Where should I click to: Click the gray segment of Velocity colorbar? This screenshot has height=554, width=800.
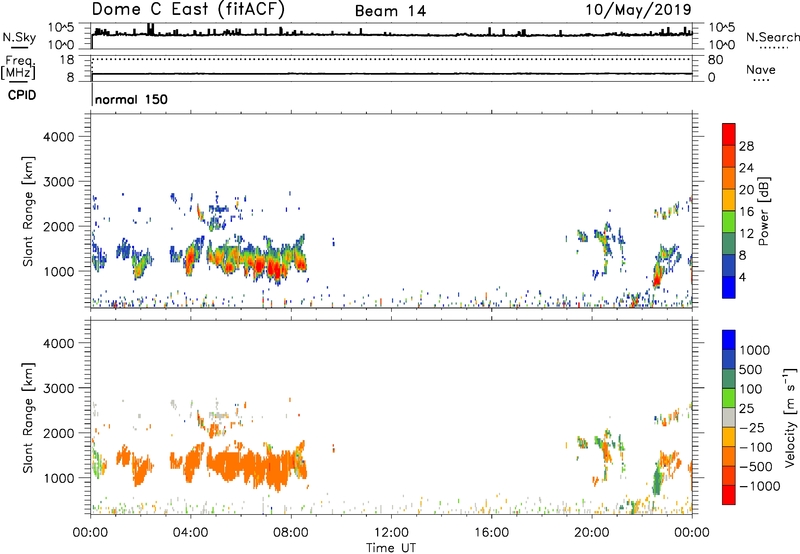pyautogui.click(x=729, y=418)
